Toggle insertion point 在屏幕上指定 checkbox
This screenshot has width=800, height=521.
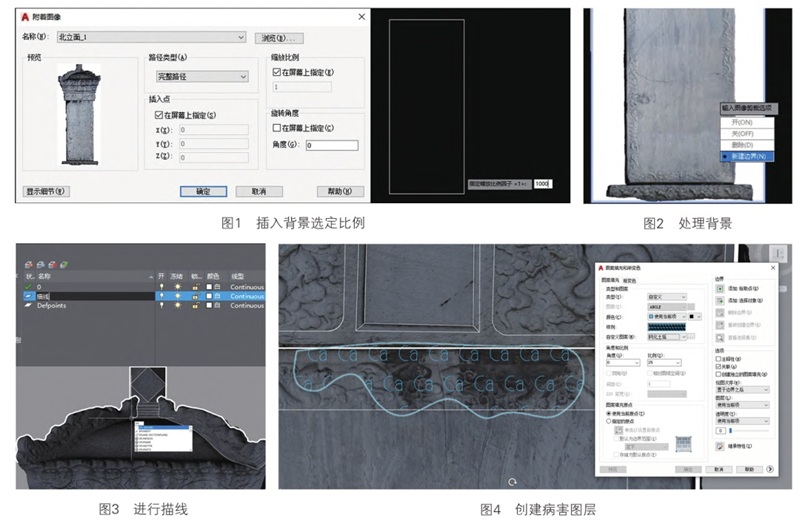click(x=159, y=115)
